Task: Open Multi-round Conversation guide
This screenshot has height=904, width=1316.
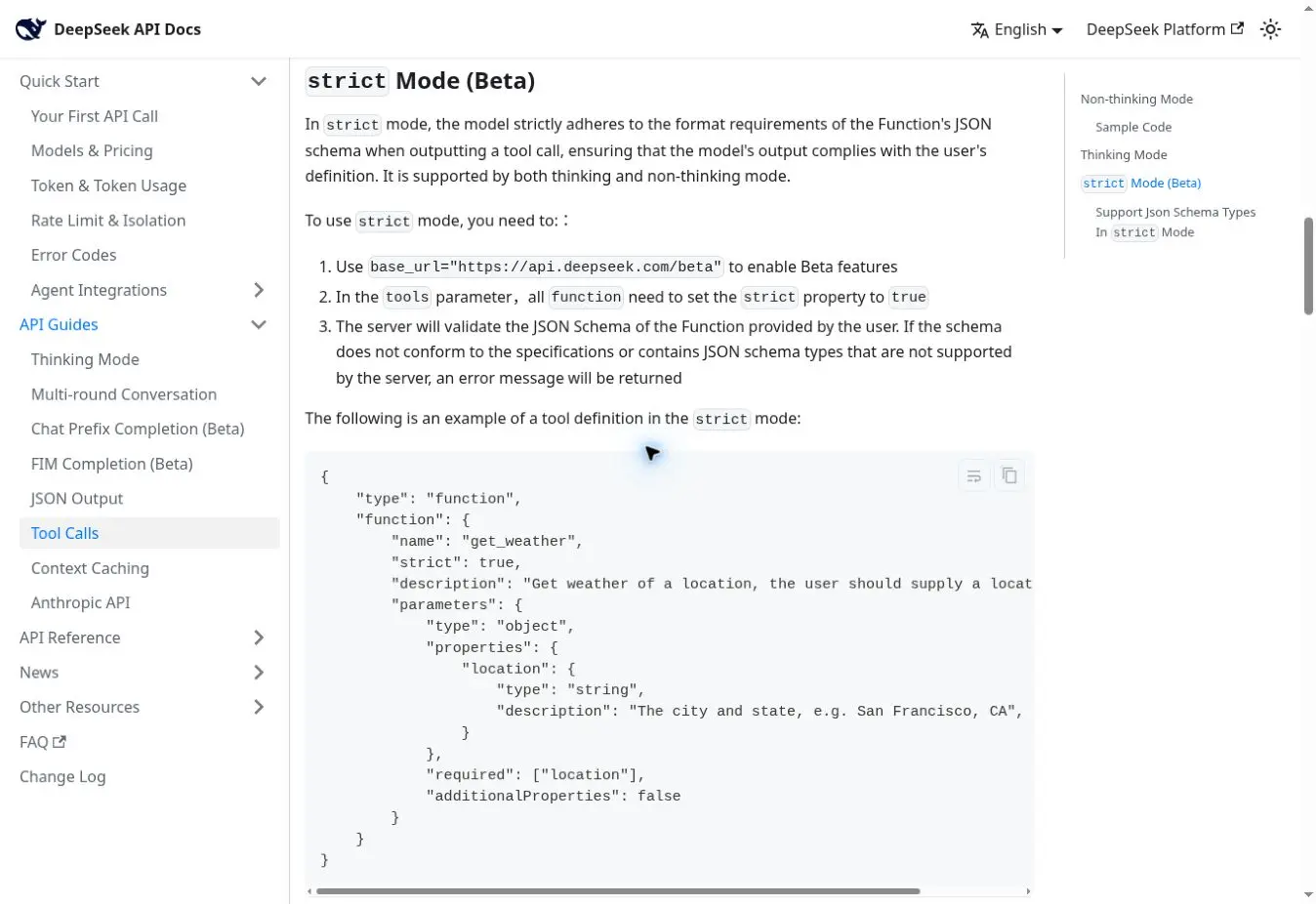Action: point(124,394)
